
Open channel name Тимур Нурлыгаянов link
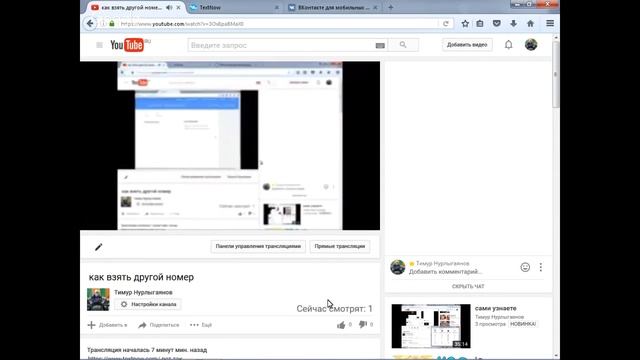tap(143, 292)
